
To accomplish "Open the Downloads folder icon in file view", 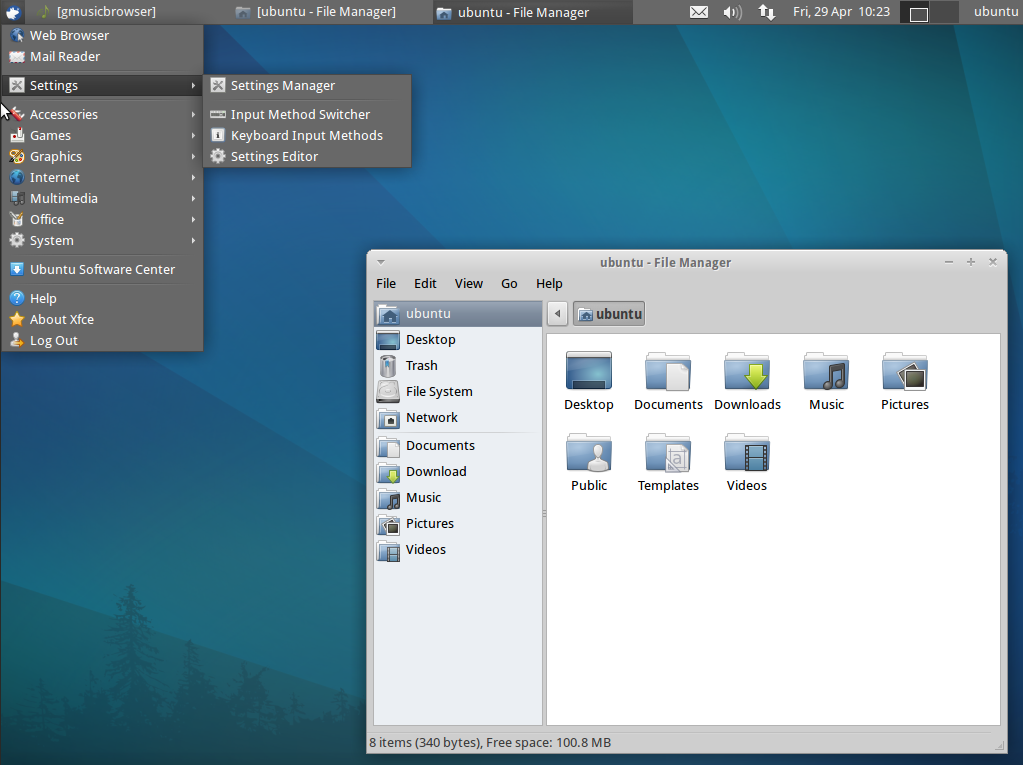I will pos(747,372).
